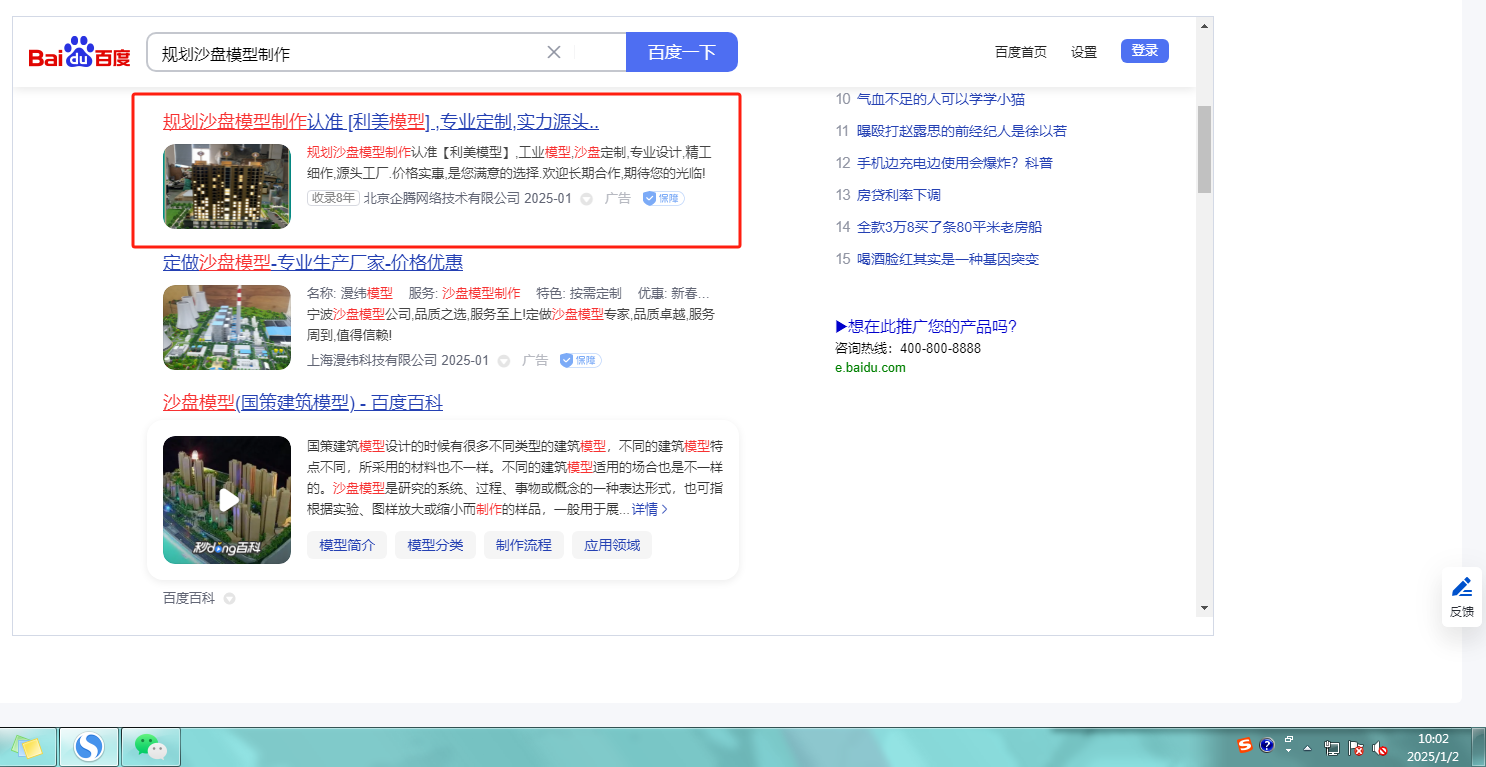This screenshot has width=1486, height=767.
Task: Expand dropdown next to 上海漫纬科技有限公司
Action: [504, 360]
